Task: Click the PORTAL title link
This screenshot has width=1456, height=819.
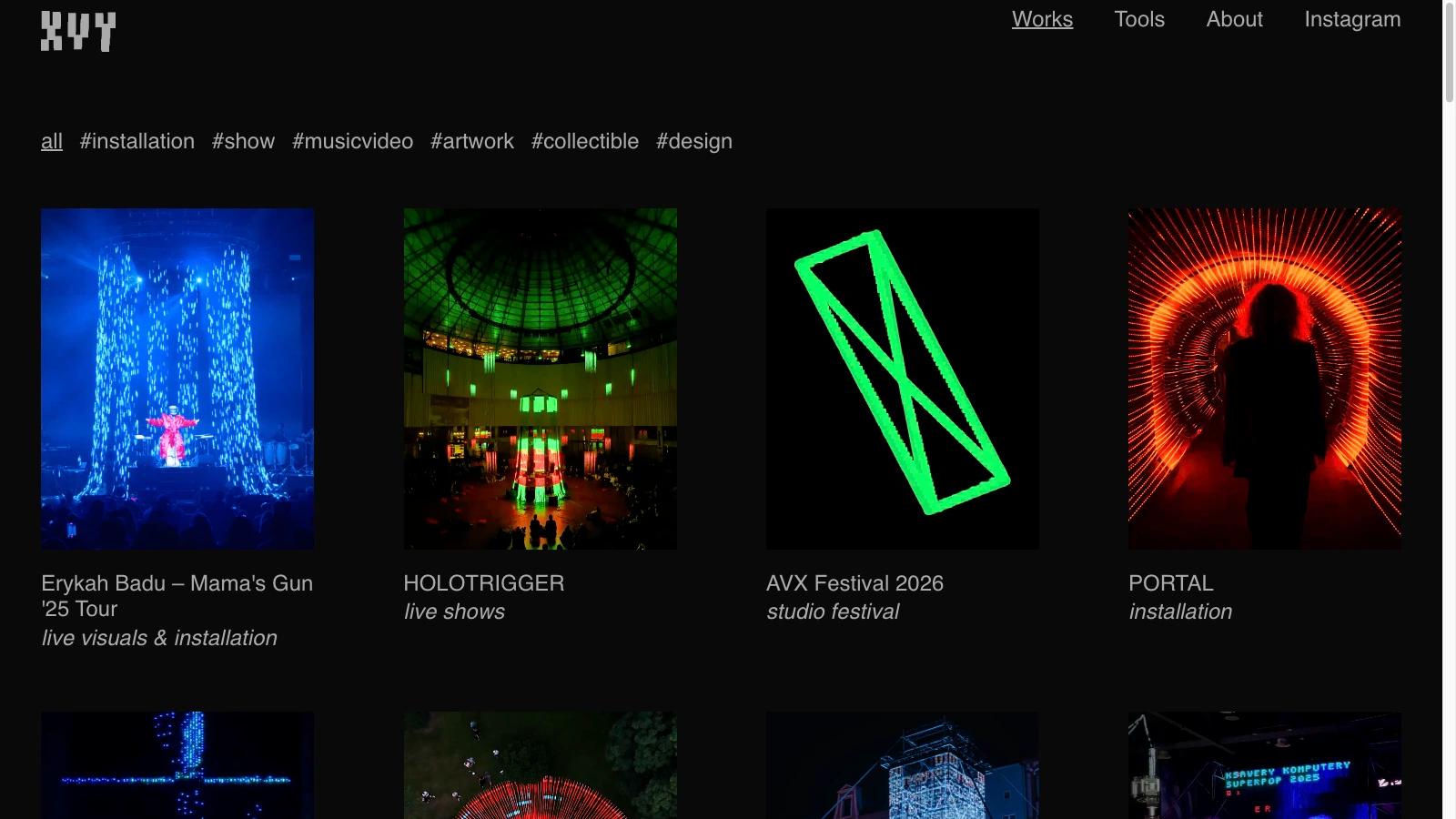Action: pyautogui.click(x=1171, y=583)
